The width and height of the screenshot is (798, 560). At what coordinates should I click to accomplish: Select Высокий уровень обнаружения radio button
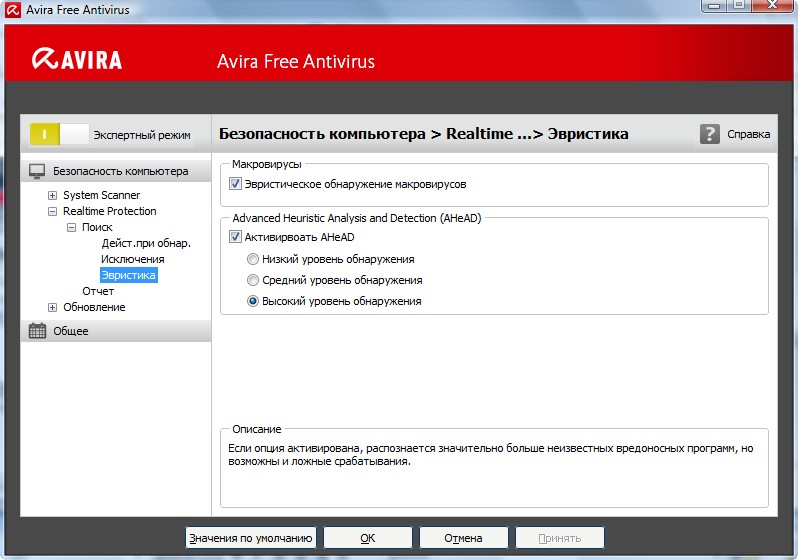pyautogui.click(x=253, y=301)
